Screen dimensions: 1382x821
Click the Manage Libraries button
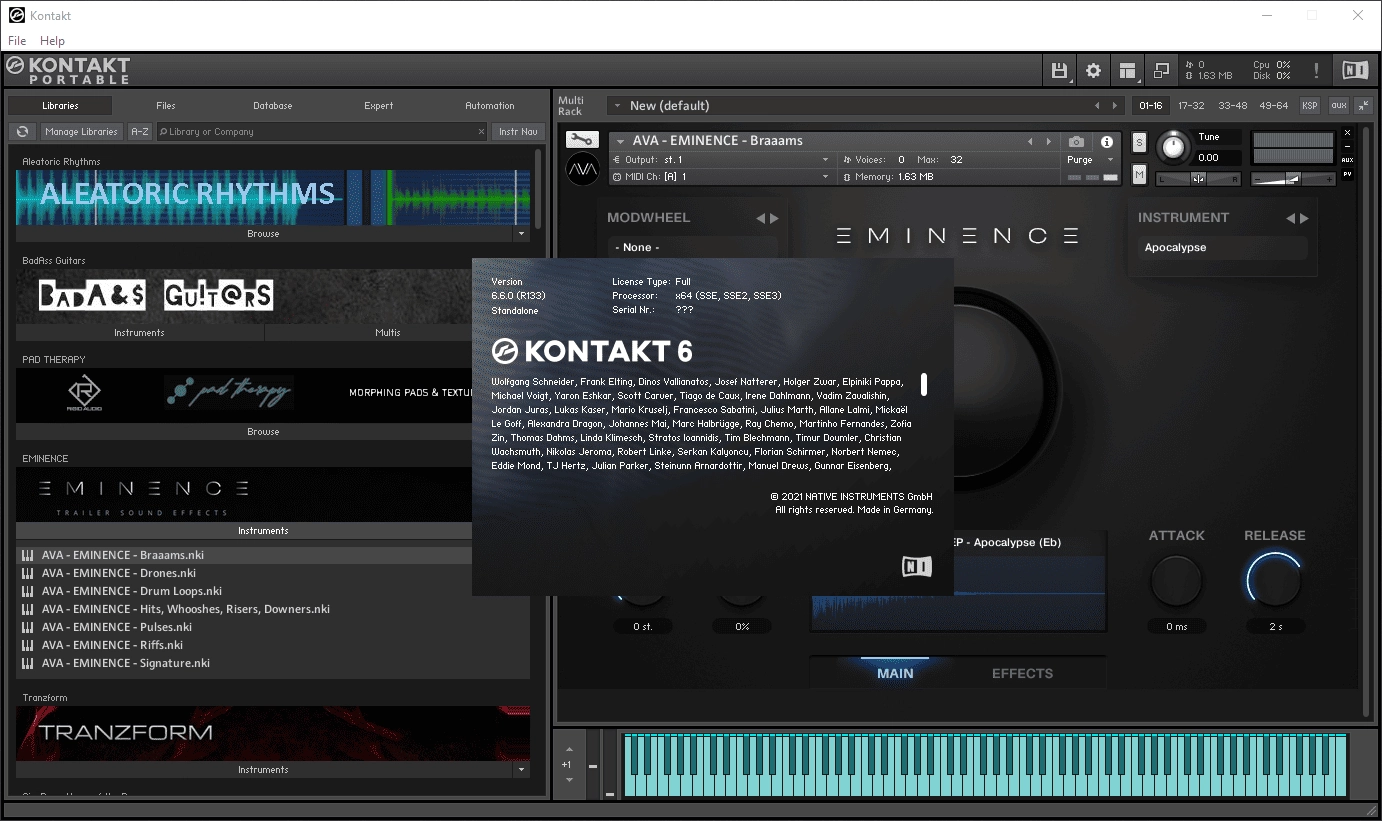coord(82,131)
